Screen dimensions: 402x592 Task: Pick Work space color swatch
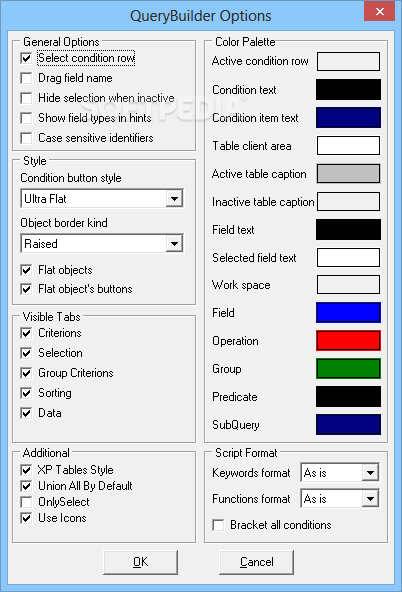click(348, 285)
